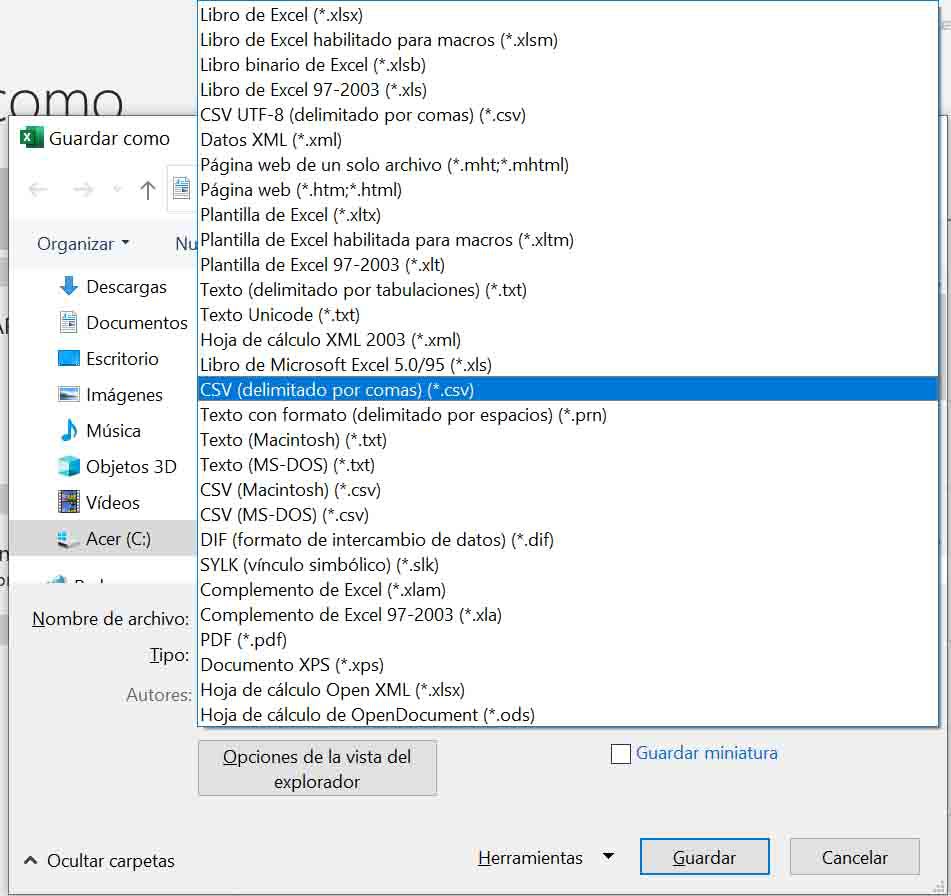
Task: Open the Herramientas dropdown arrow
Action: (x=608, y=857)
